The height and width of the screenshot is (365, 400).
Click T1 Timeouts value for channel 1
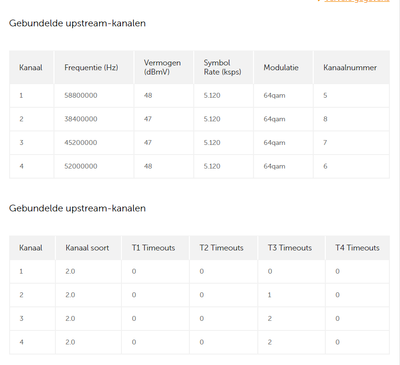tap(134, 272)
